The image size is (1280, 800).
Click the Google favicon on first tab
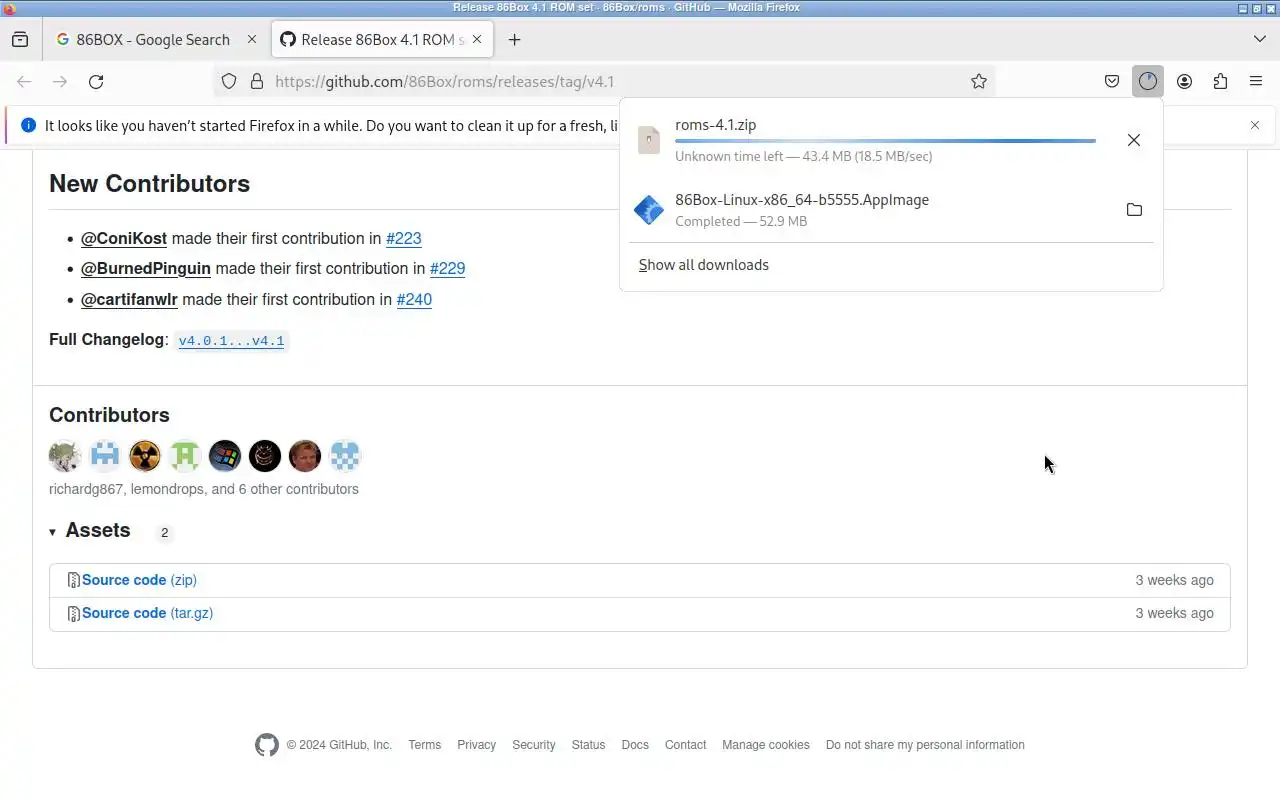click(x=63, y=40)
